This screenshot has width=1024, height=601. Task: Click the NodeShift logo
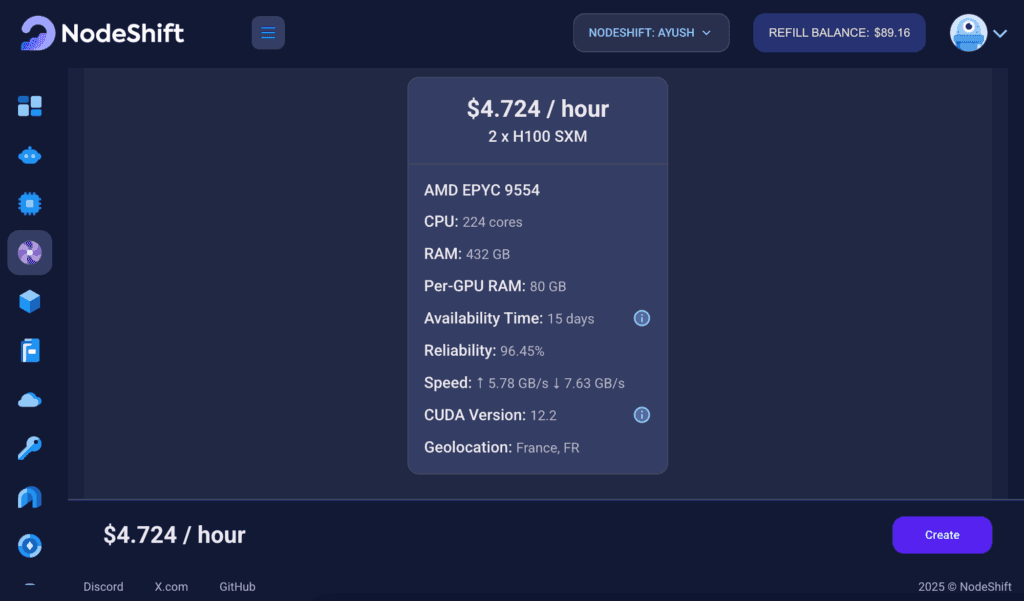(102, 33)
